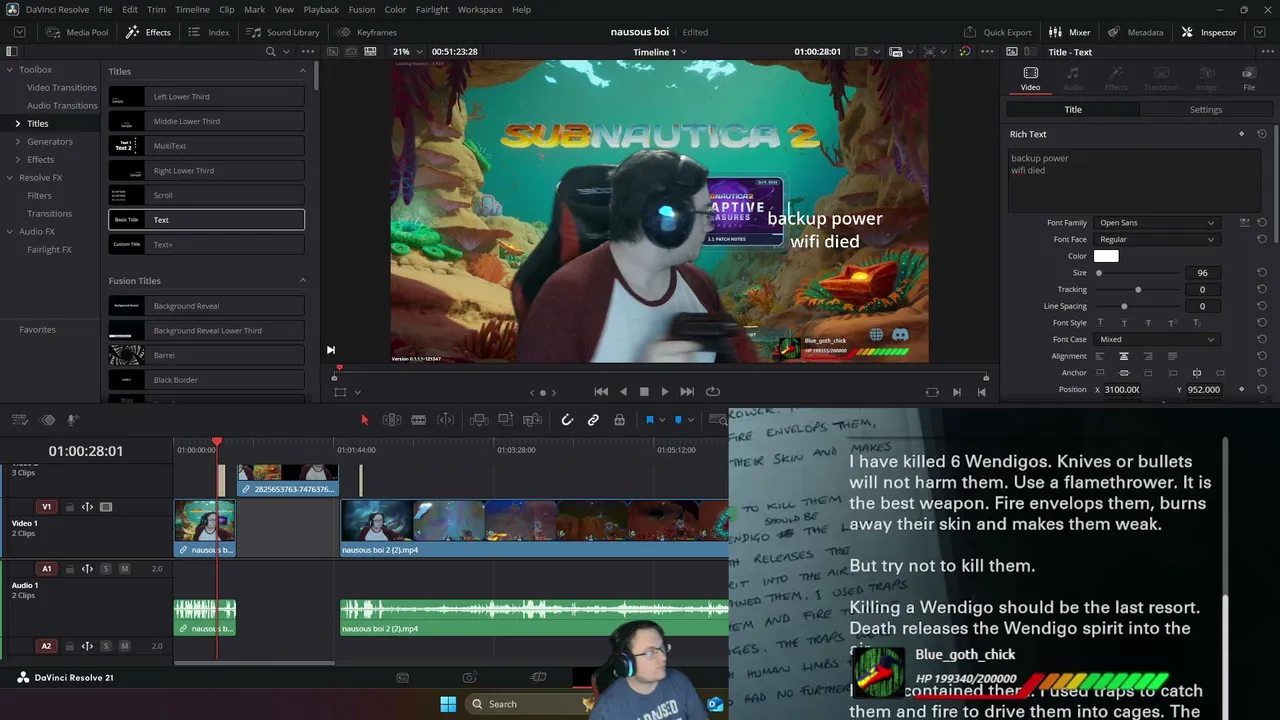Open the Timeline 1 name dropdown
This screenshot has height=720, width=1280.
(x=659, y=52)
